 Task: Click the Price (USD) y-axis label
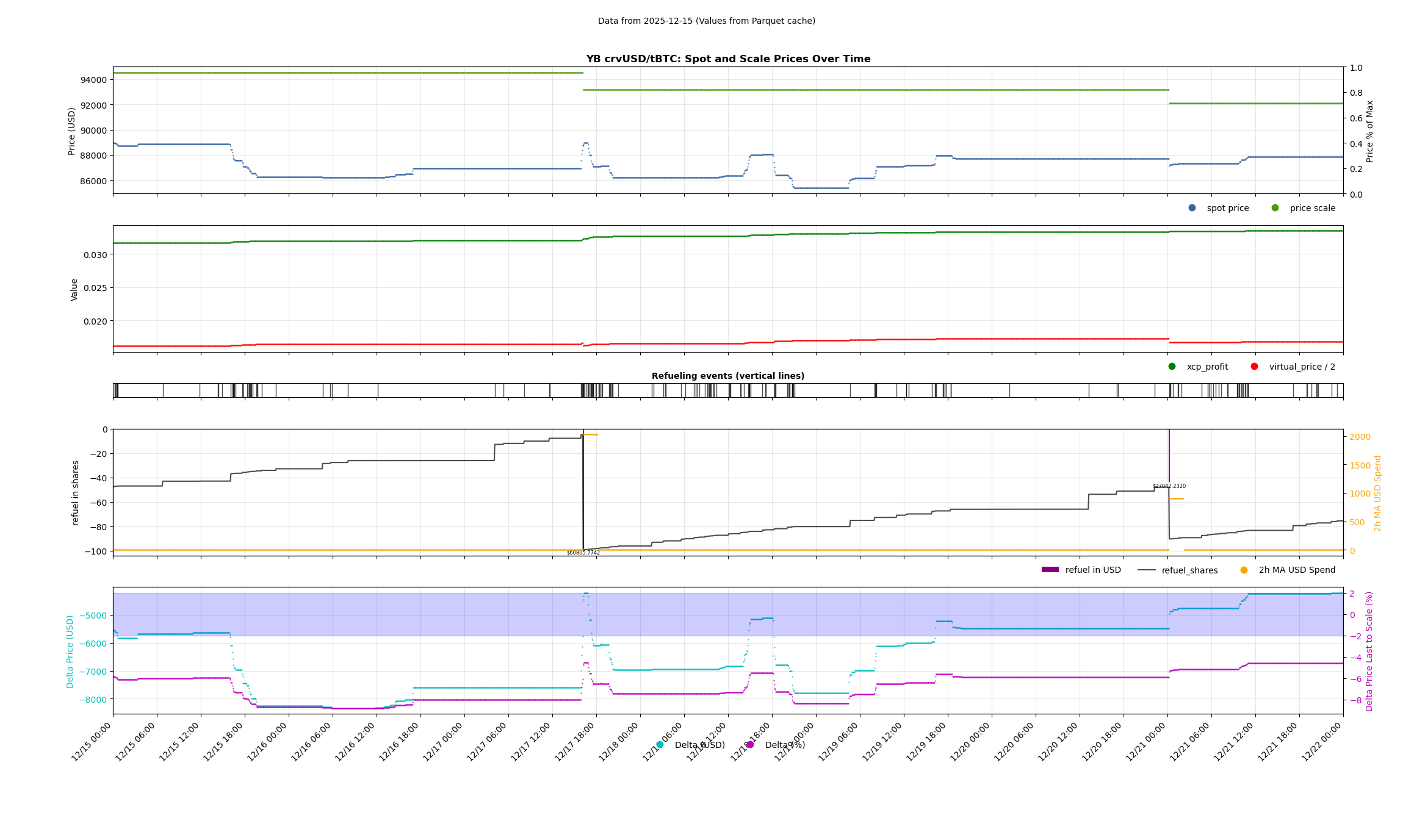tap(72, 131)
